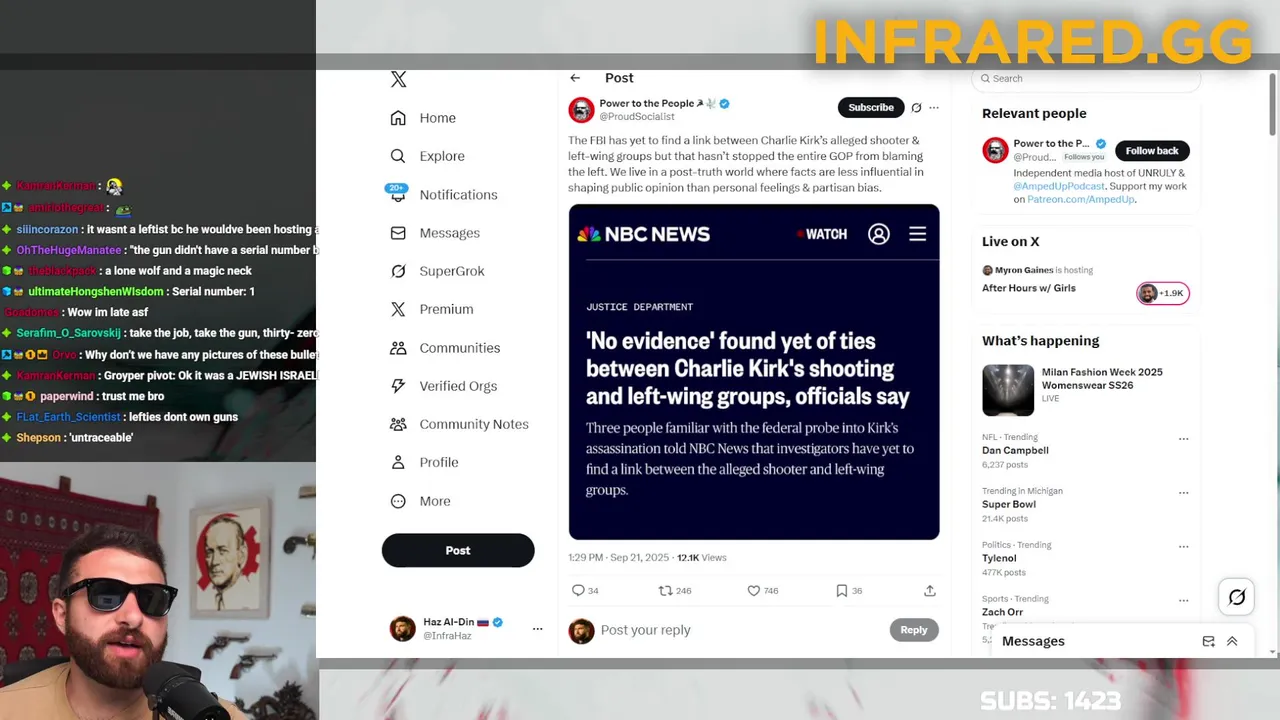Click the 1.9K listeners badge
The height and width of the screenshot is (720, 1280).
(x=1163, y=293)
